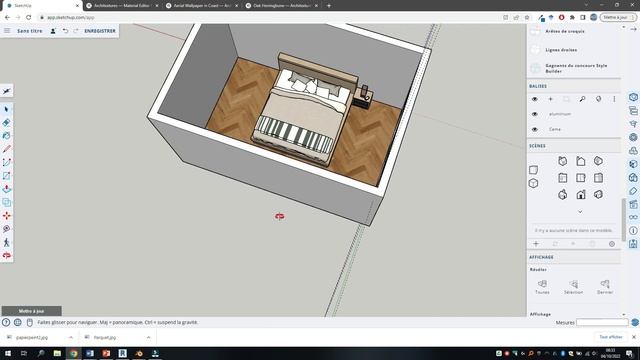Expand papierpeint2.jpg download options arrow

[x=71, y=338]
